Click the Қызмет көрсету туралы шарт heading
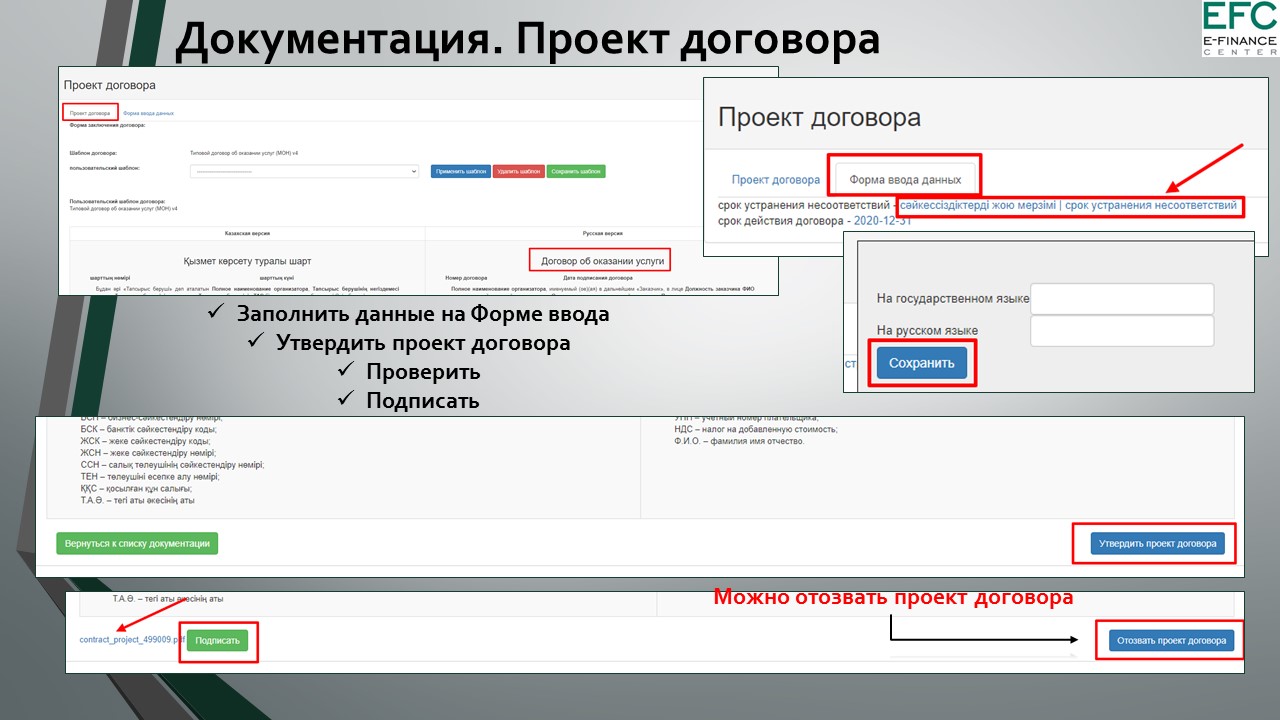Screen dimensions: 1280x720 pyautogui.click(x=247, y=261)
